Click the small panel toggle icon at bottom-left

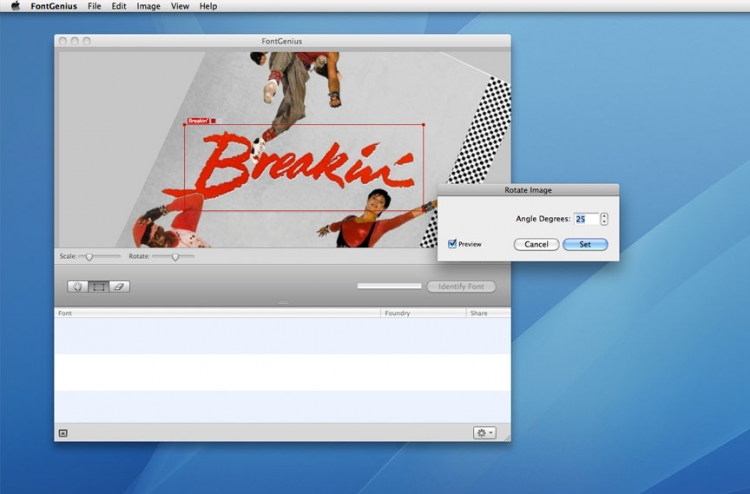click(63, 433)
